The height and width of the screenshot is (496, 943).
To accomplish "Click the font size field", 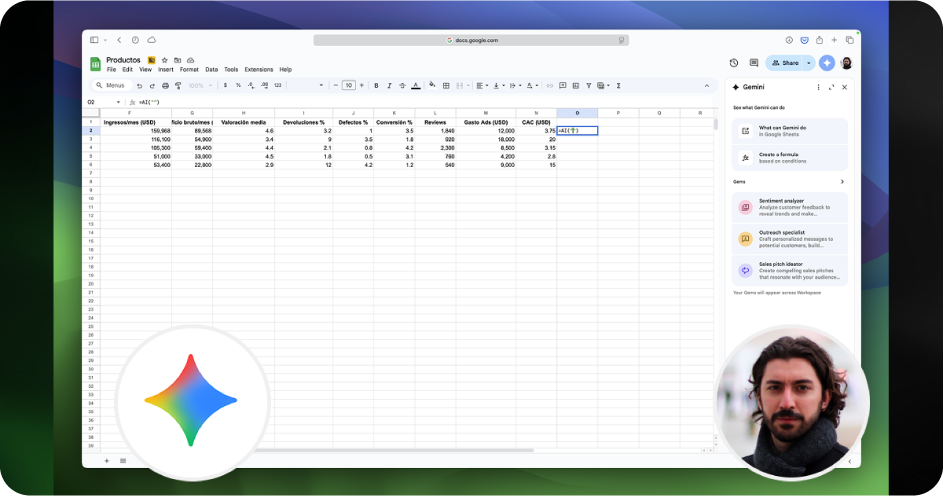I will coord(349,86).
